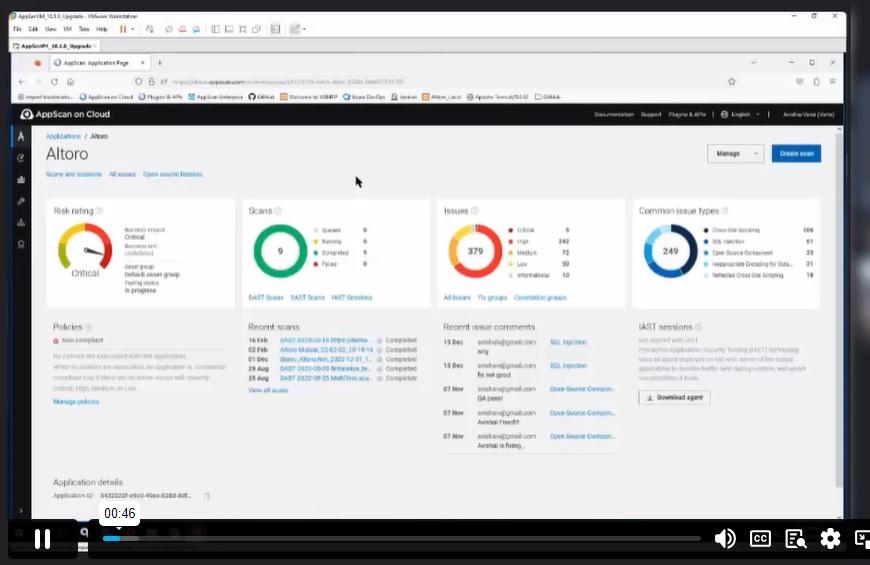Click VMware take snapshot clock icon
This screenshot has width=870, height=565.
tap(169, 29)
